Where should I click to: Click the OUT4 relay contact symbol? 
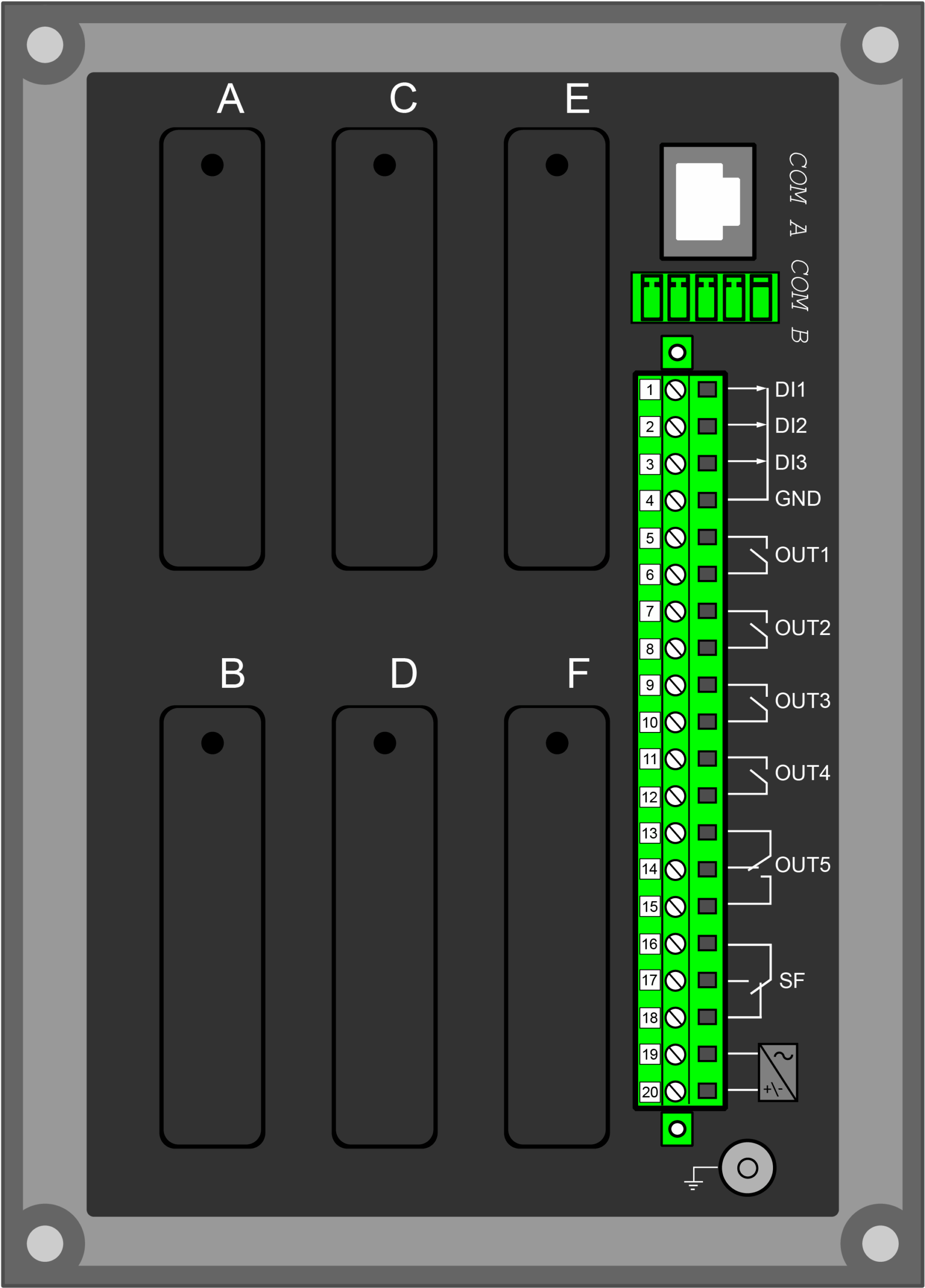point(748,775)
